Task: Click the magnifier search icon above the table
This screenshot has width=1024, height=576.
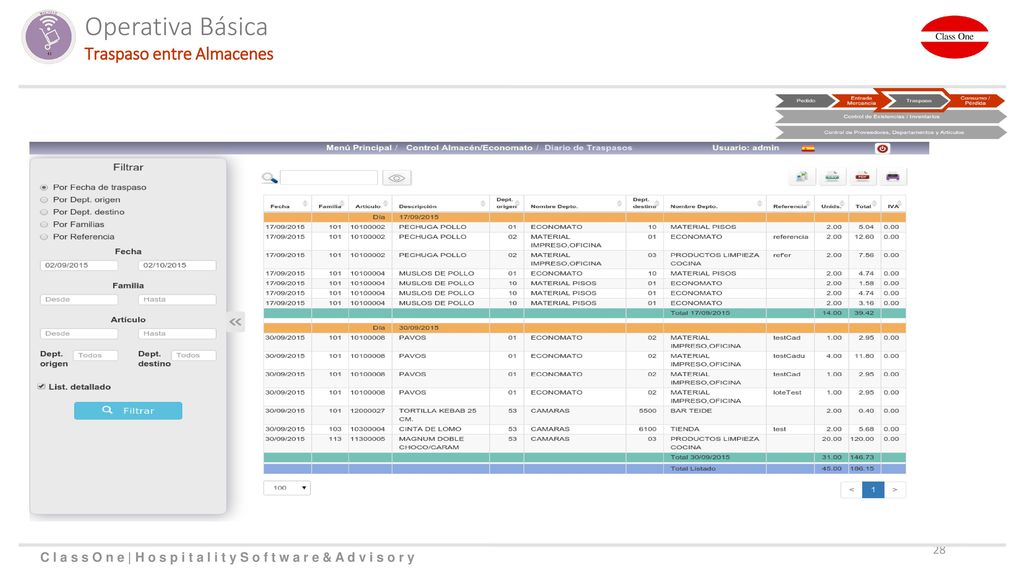Action: point(269,178)
